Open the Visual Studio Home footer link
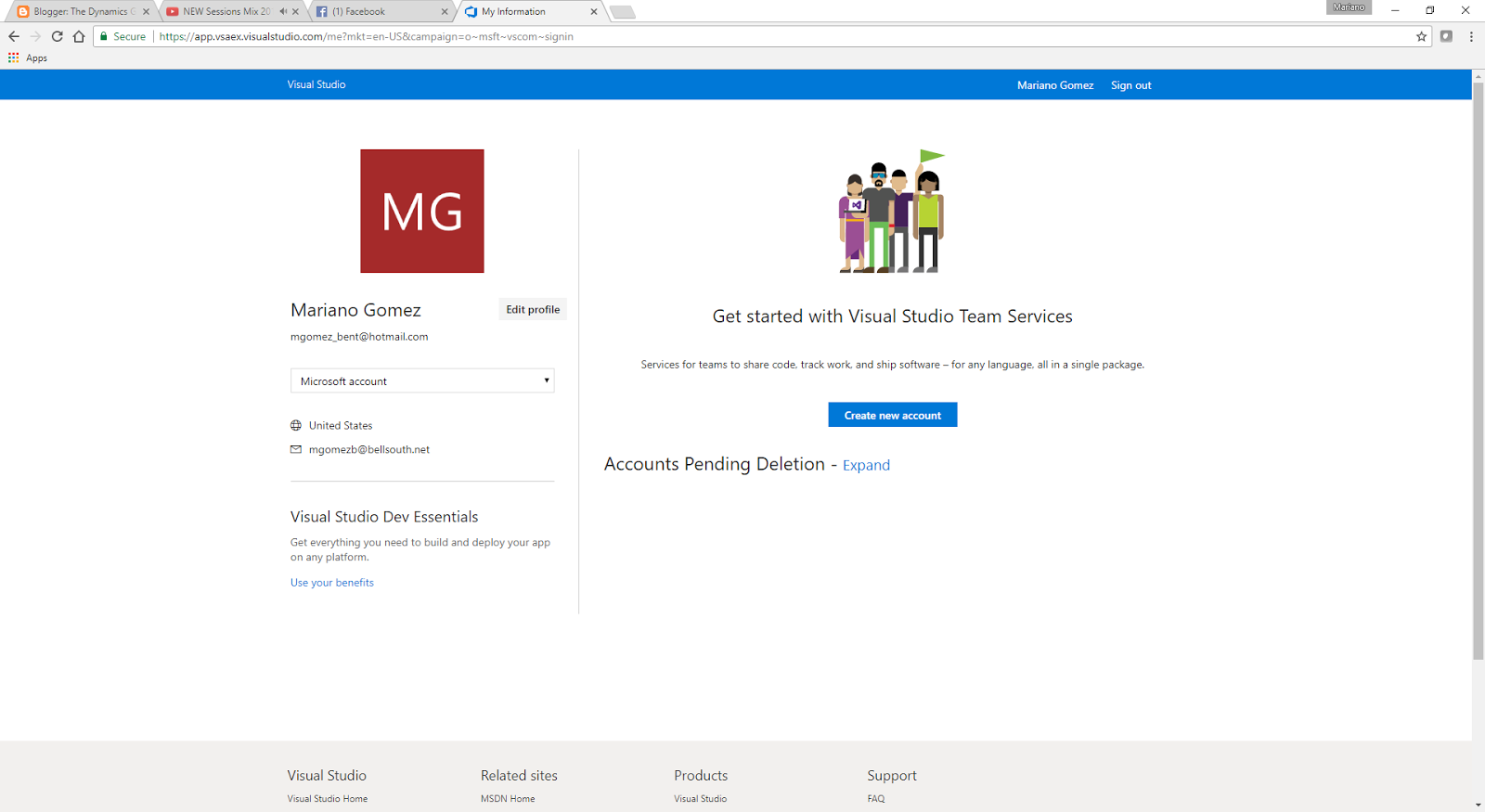The height and width of the screenshot is (812, 1485). (328, 798)
